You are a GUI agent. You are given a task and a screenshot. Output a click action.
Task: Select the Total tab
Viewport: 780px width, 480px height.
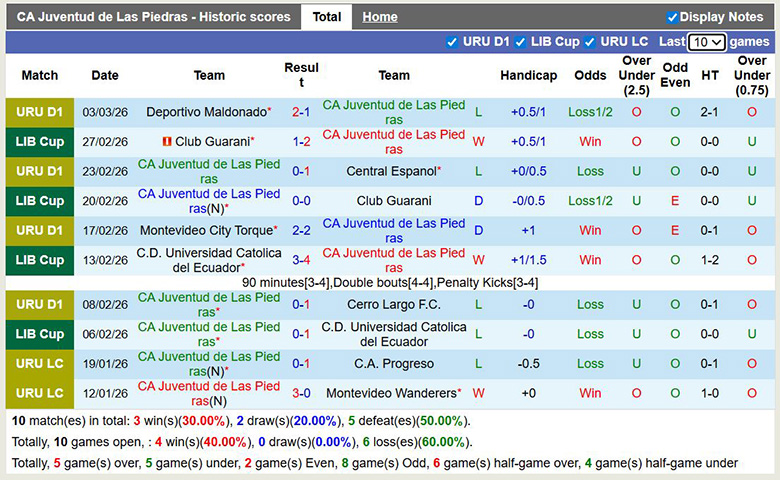click(x=326, y=17)
